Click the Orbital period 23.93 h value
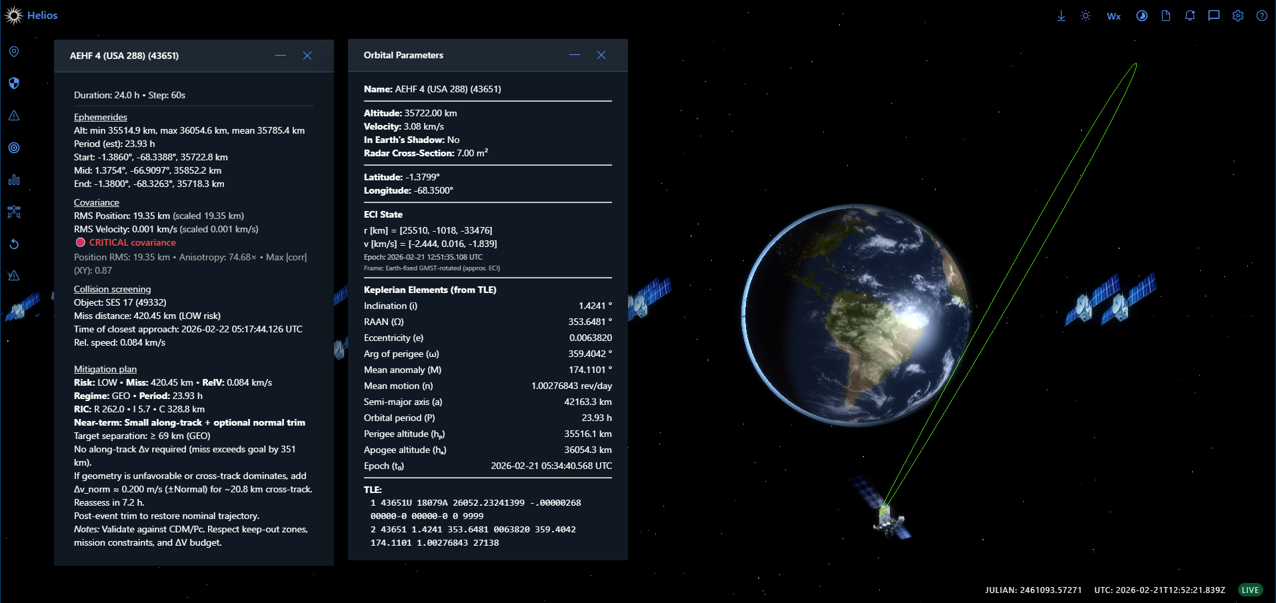The image size is (1276, 603). [597, 418]
